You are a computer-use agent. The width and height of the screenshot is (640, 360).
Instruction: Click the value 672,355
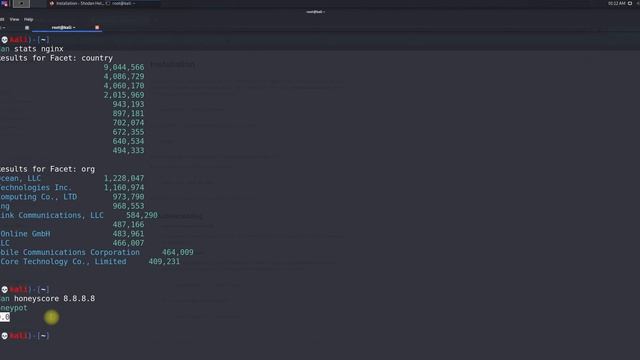tap(128, 132)
